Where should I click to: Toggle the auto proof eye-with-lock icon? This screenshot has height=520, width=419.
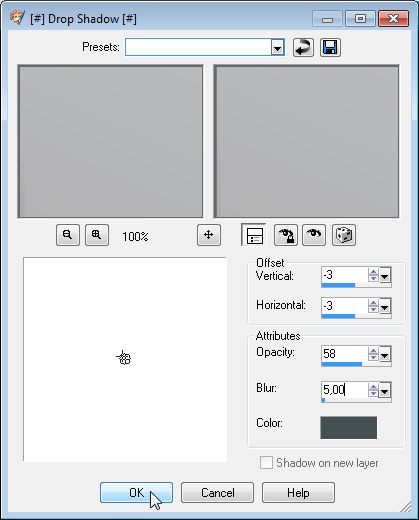click(x=286, y=235)
